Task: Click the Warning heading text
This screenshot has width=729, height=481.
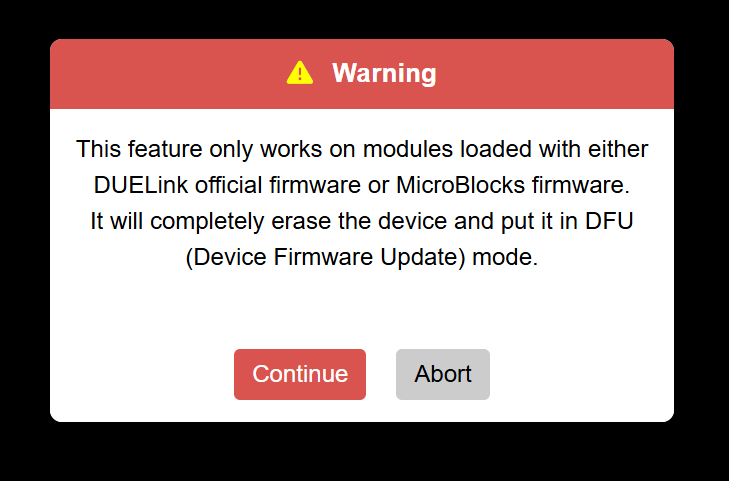Action: point(384,73)
